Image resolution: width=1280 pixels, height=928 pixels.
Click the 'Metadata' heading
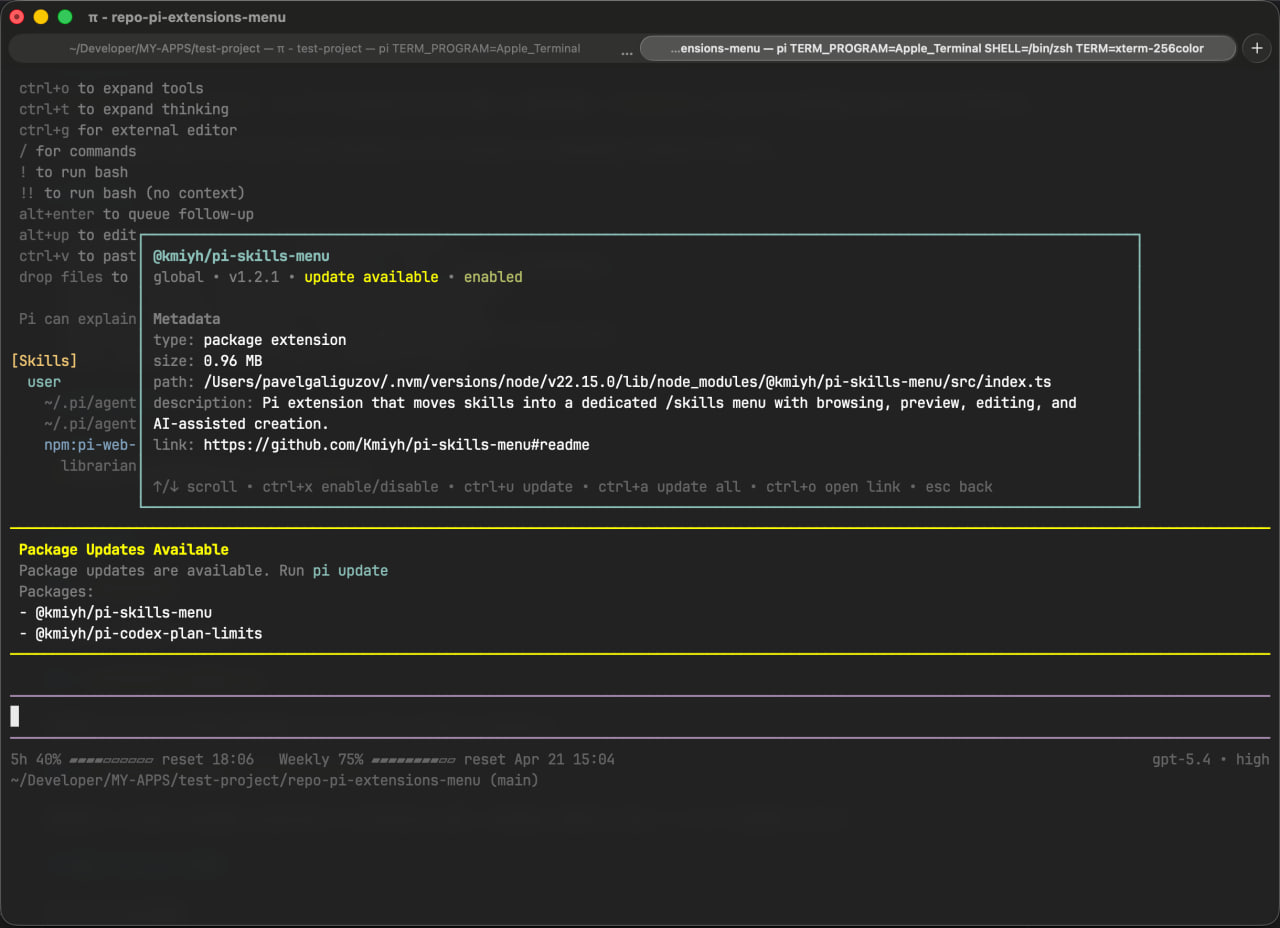coord(186,319)
